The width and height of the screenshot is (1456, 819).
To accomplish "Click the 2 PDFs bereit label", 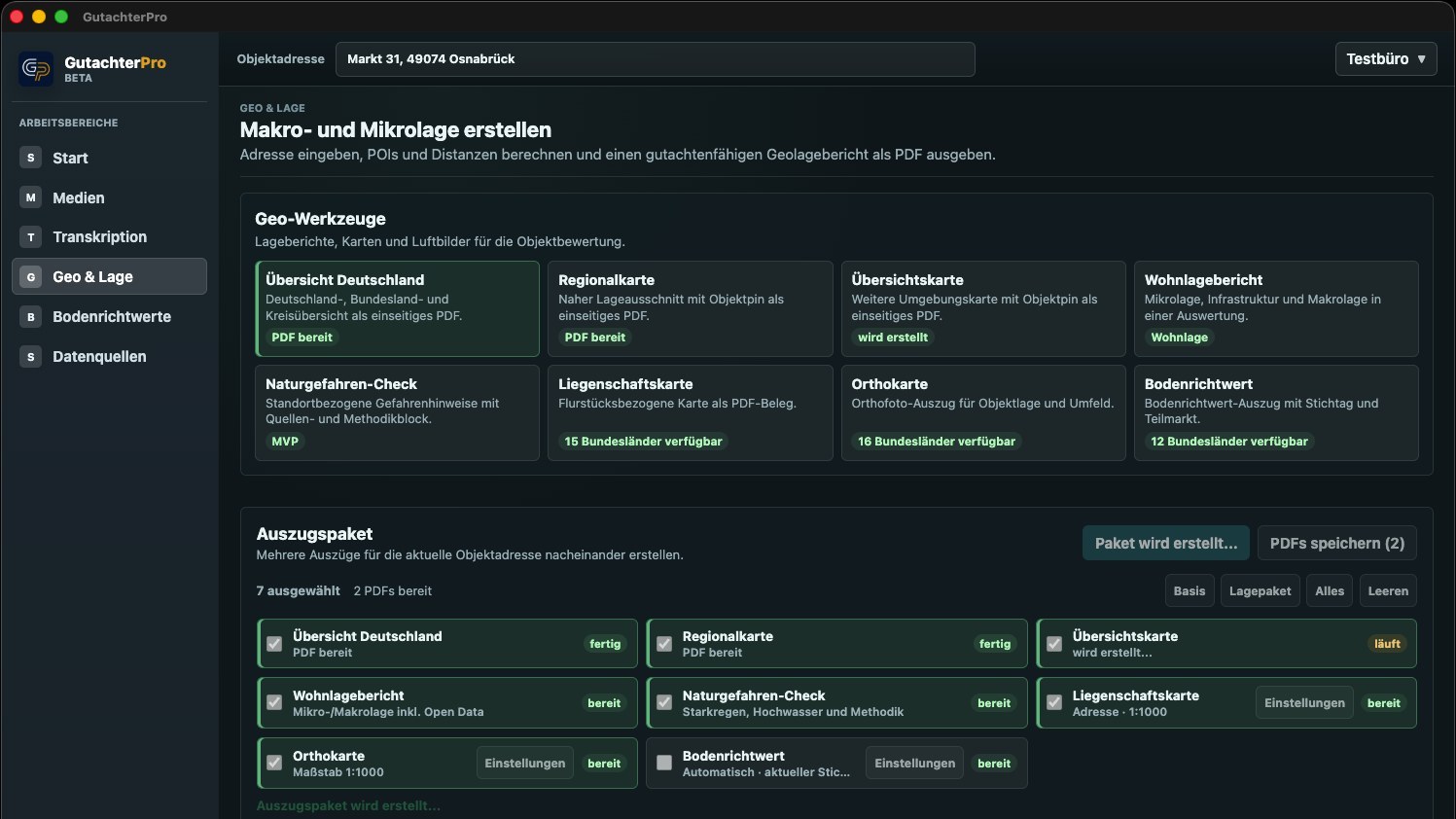I will [x=393, y=590].
